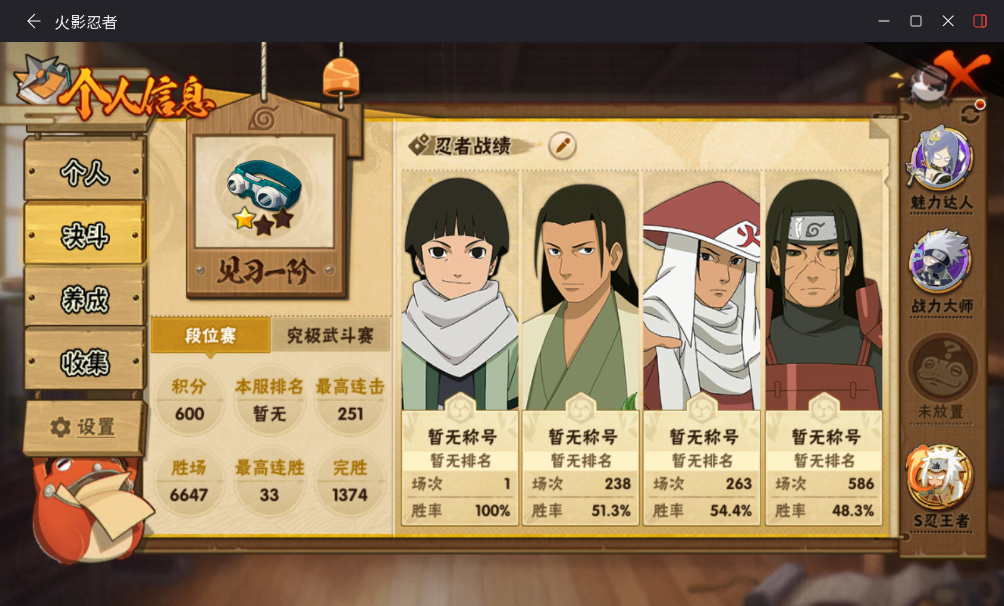Viewport: 1004px width, 606px height.
Task: Switch to the 究极武斗赛 tab
Action: (x=330, y=335)
